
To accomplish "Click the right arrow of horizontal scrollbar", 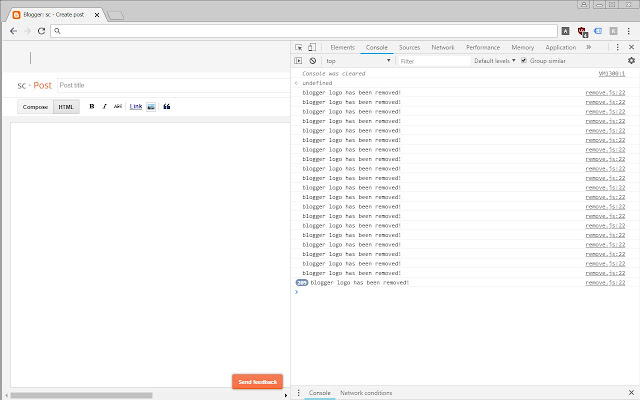I will point(285,395).
